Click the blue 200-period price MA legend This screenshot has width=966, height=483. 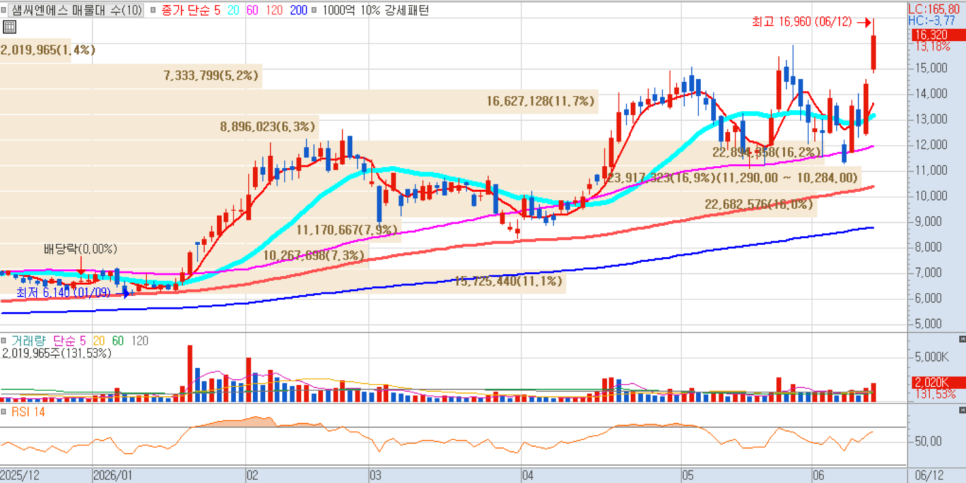(300, 10)
